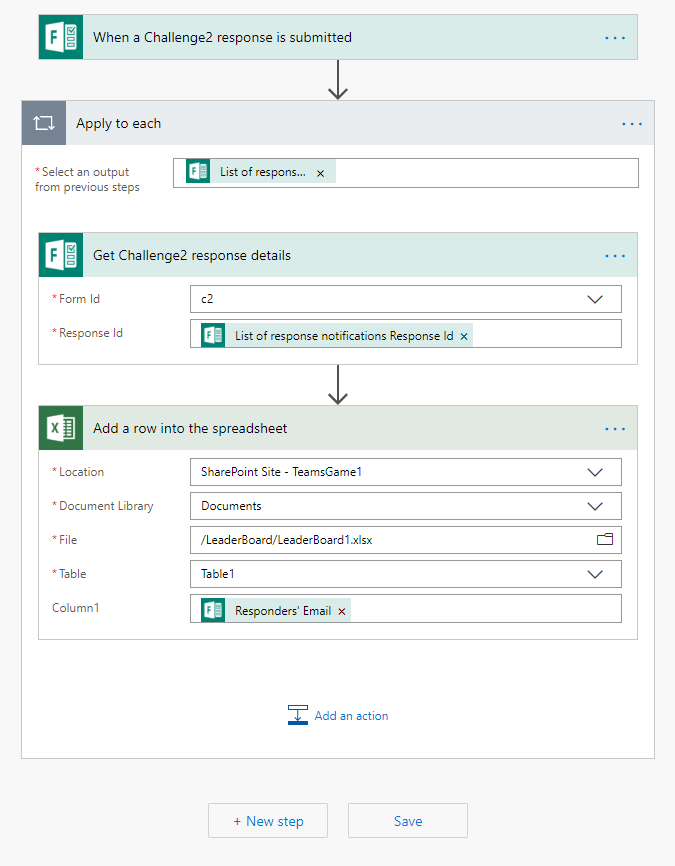The height and width of the screenshot is (866, 675).
Task: Click the Form Id label
Action: pos(79,299)
